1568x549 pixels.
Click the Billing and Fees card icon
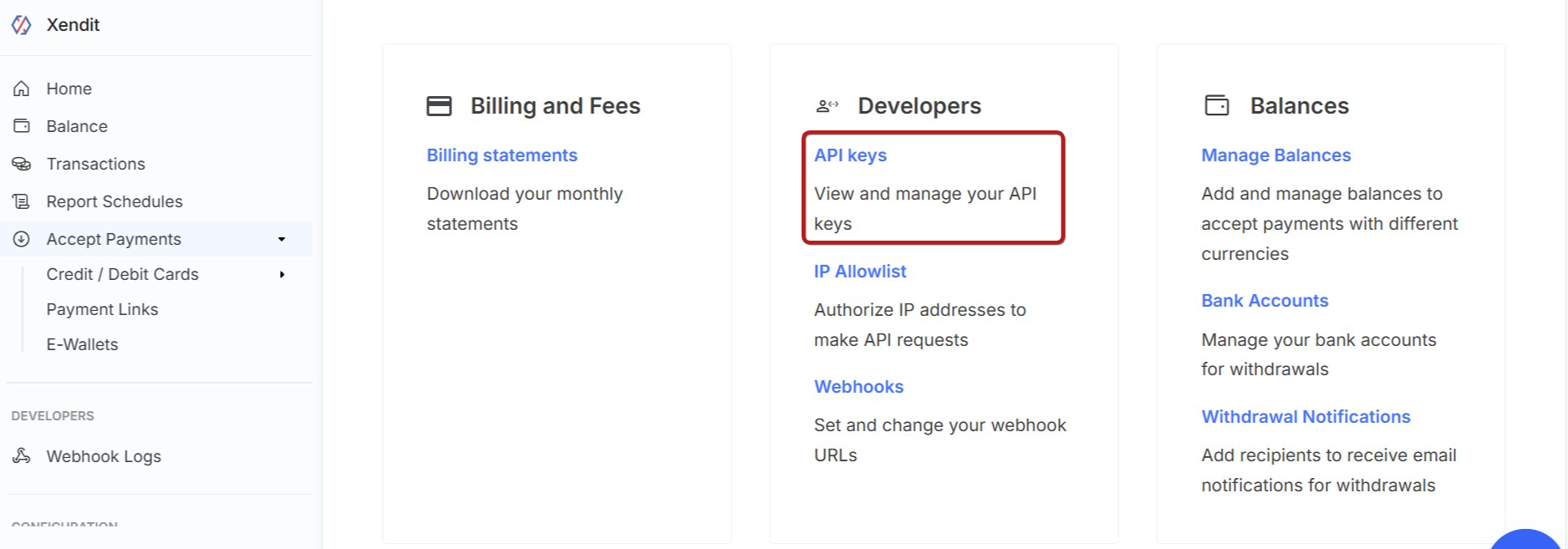439,106
